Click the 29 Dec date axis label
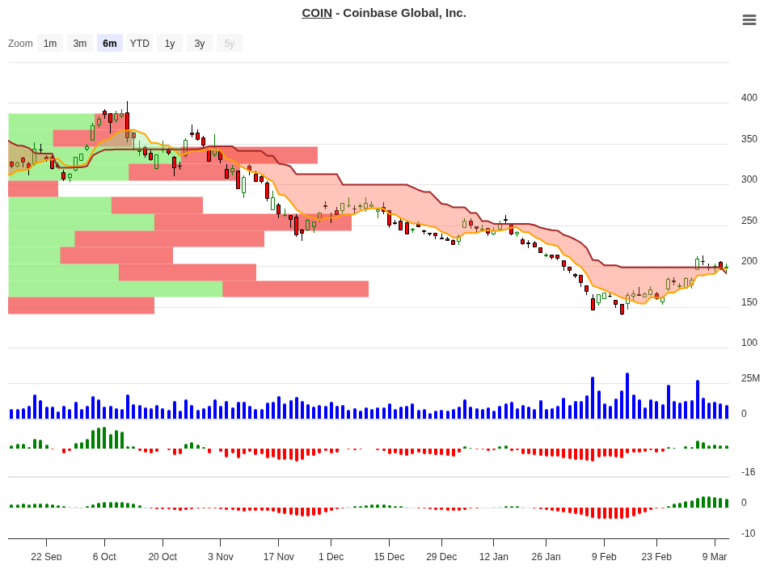The height and width of the screenshot is (582, 768). pos(441,557)
